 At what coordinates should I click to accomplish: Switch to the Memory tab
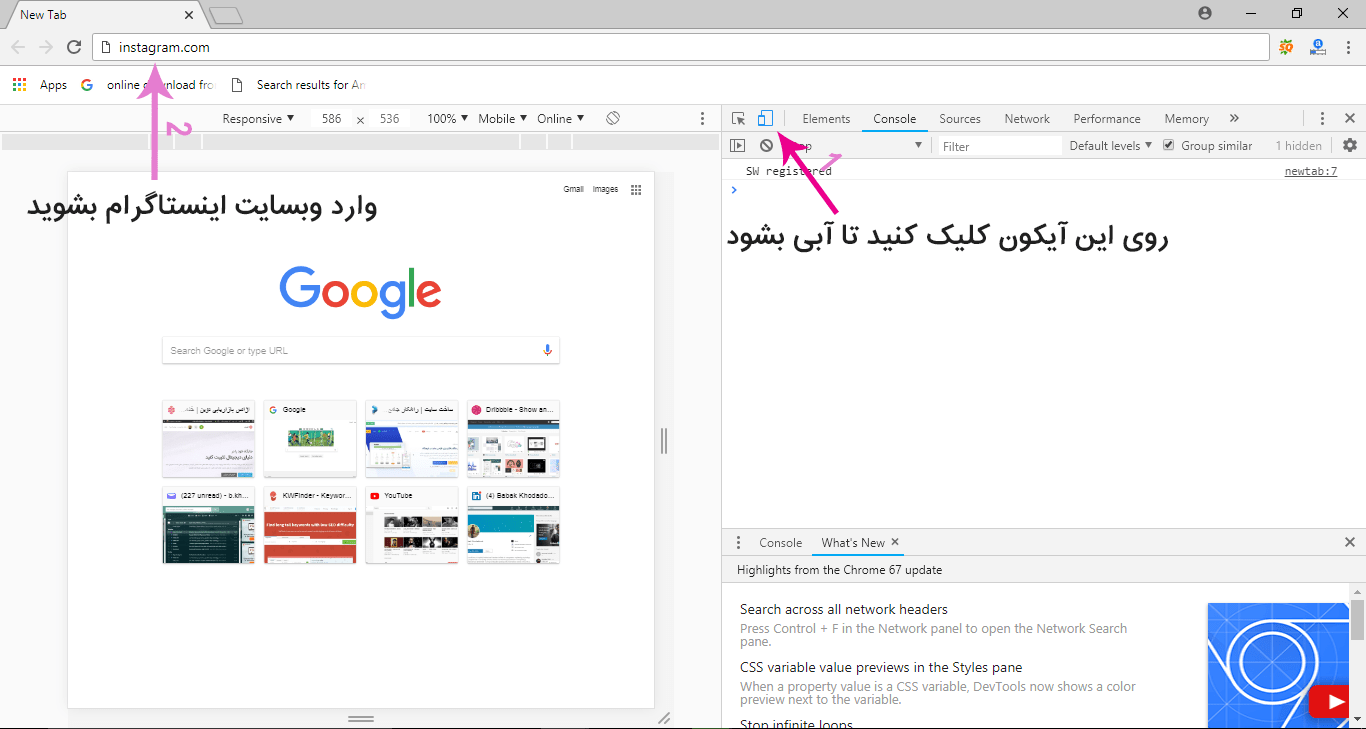1186,118
